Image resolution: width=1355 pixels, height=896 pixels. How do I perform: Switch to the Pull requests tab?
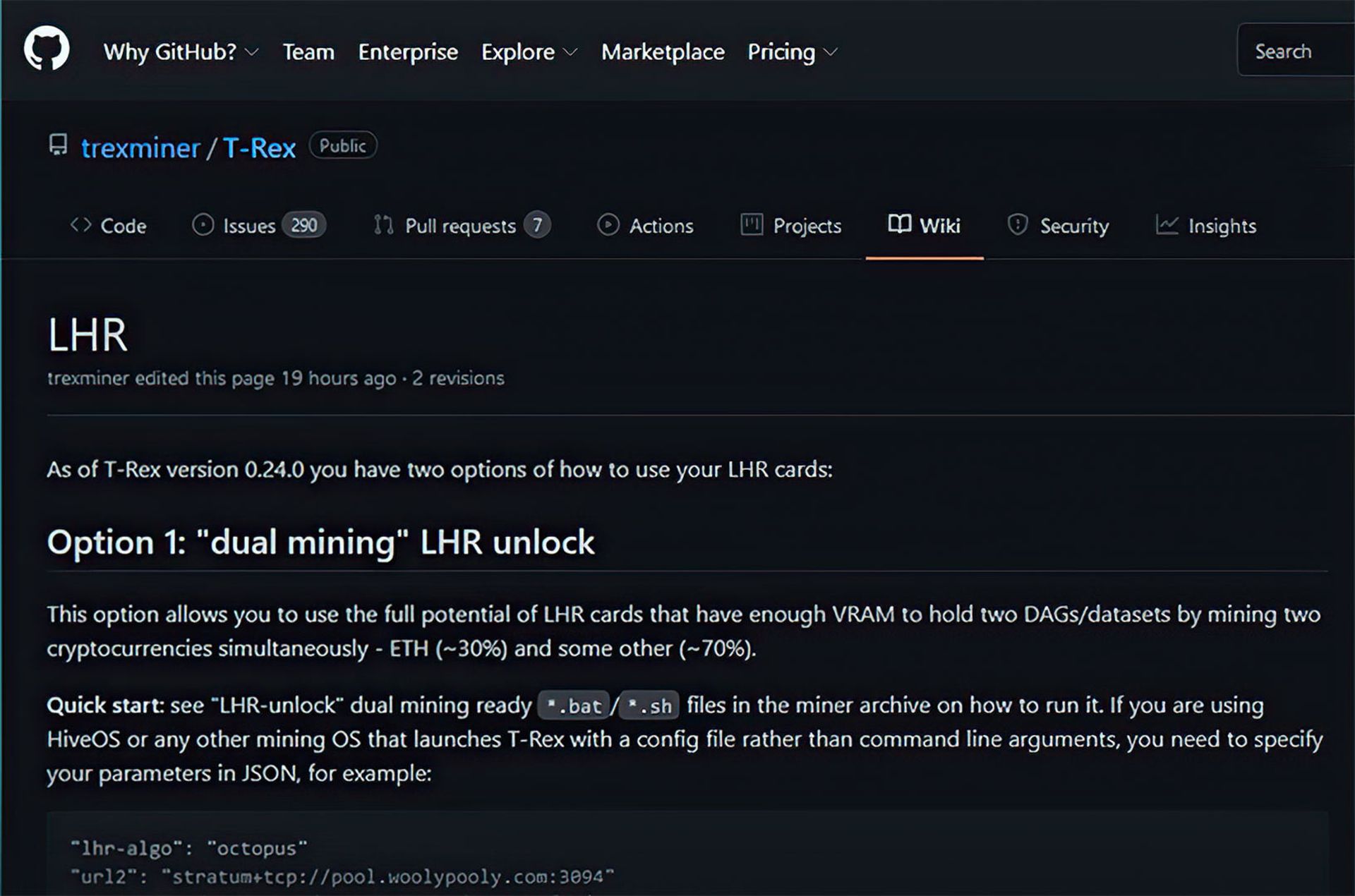pos(462,226)
